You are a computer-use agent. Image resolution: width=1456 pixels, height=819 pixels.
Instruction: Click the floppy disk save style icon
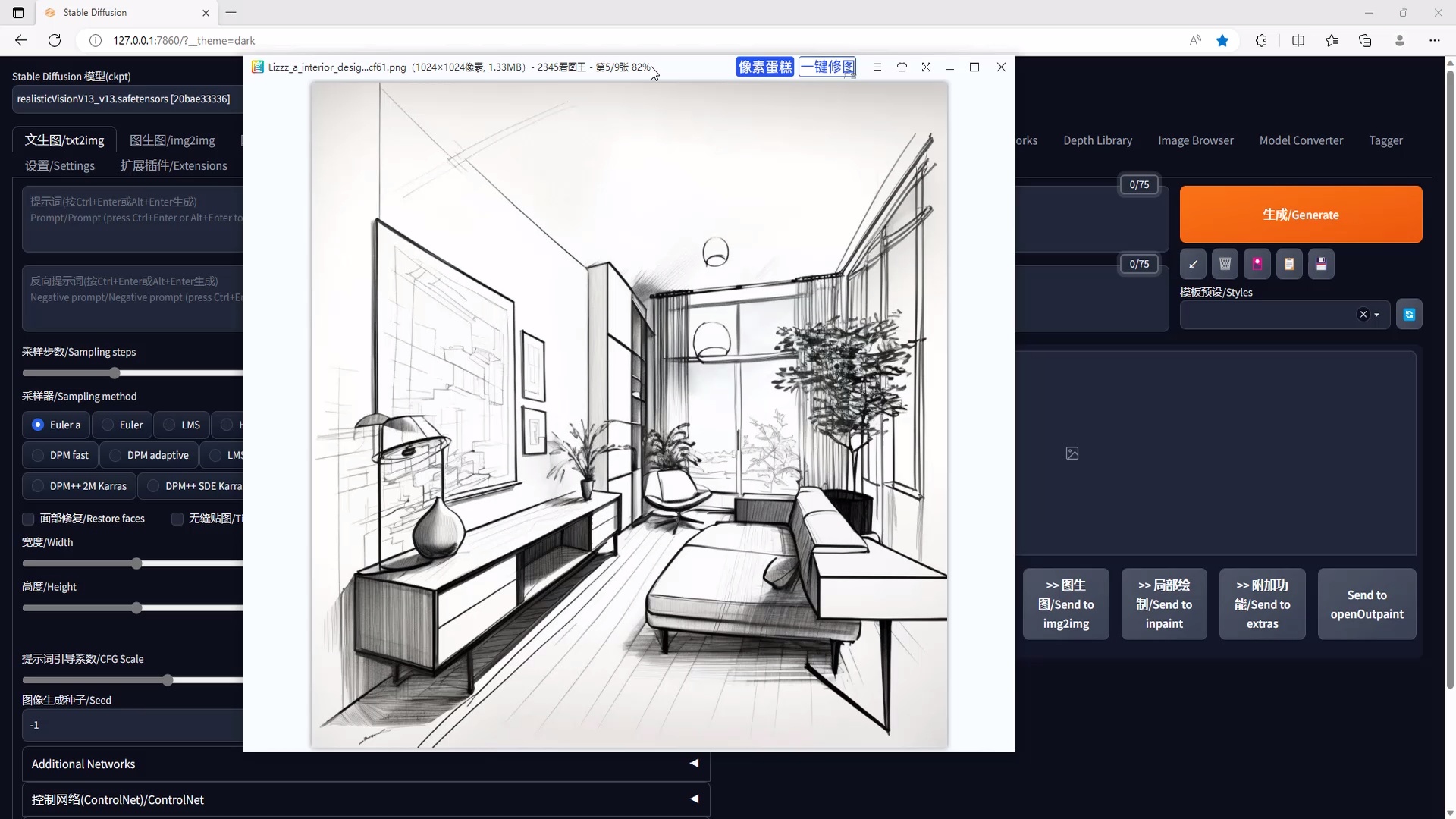click(x=1321, y=264)
